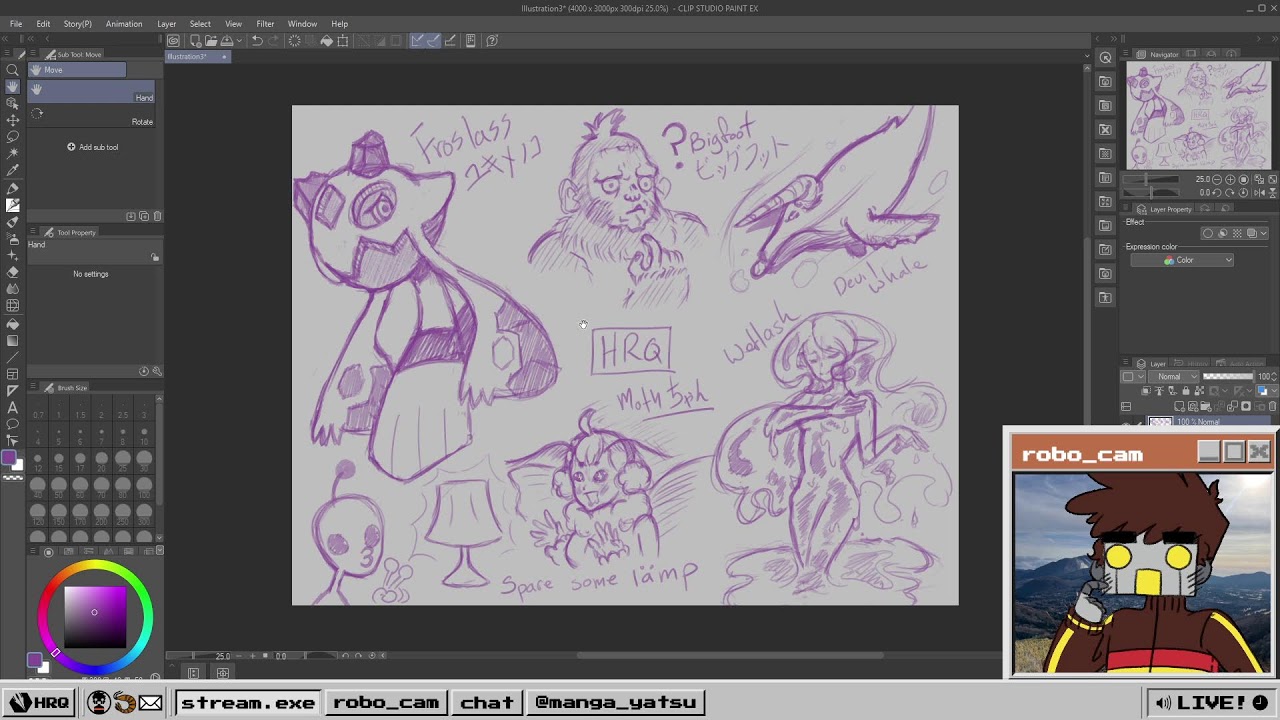Select the Balloon tool
This screenshot has width=1280, height=720.
click(13, 424)
